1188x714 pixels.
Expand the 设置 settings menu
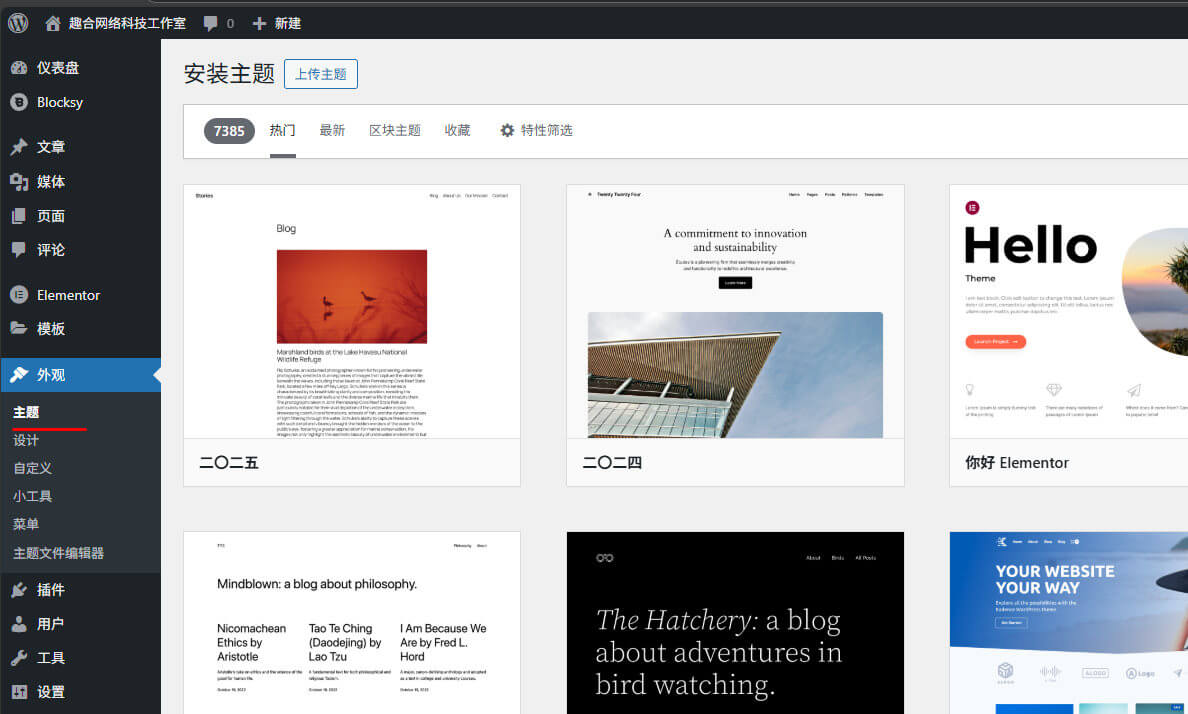pyautogui.click(x=51, y=692)
